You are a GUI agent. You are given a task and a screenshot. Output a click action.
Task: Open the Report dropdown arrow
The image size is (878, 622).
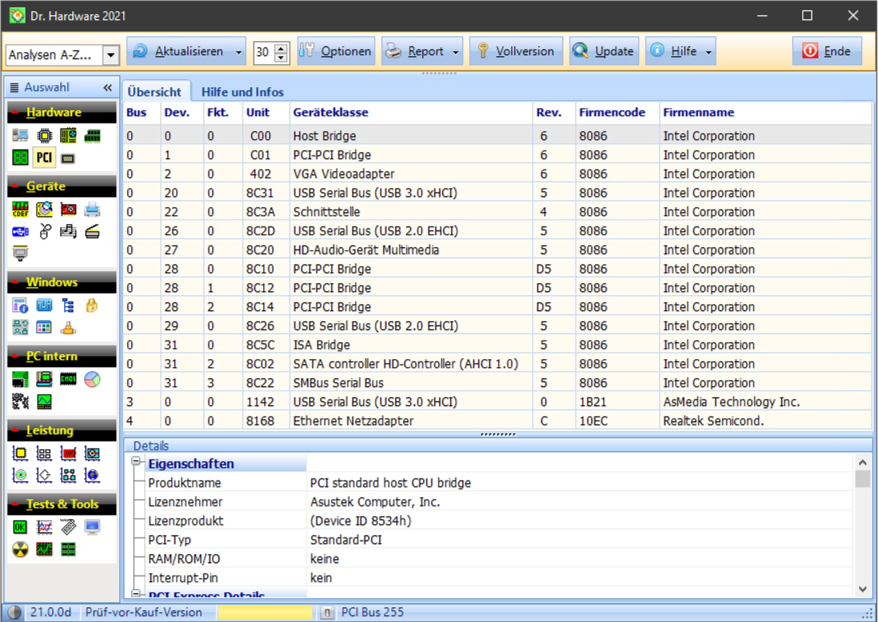[x=457, y=52]
